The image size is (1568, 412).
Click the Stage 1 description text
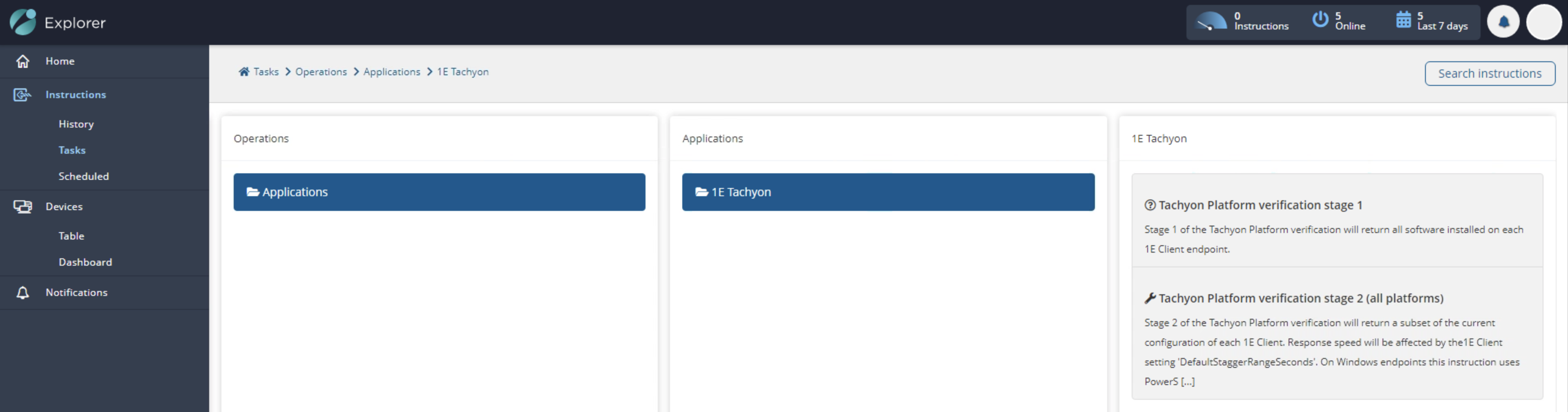(1333, 239)
